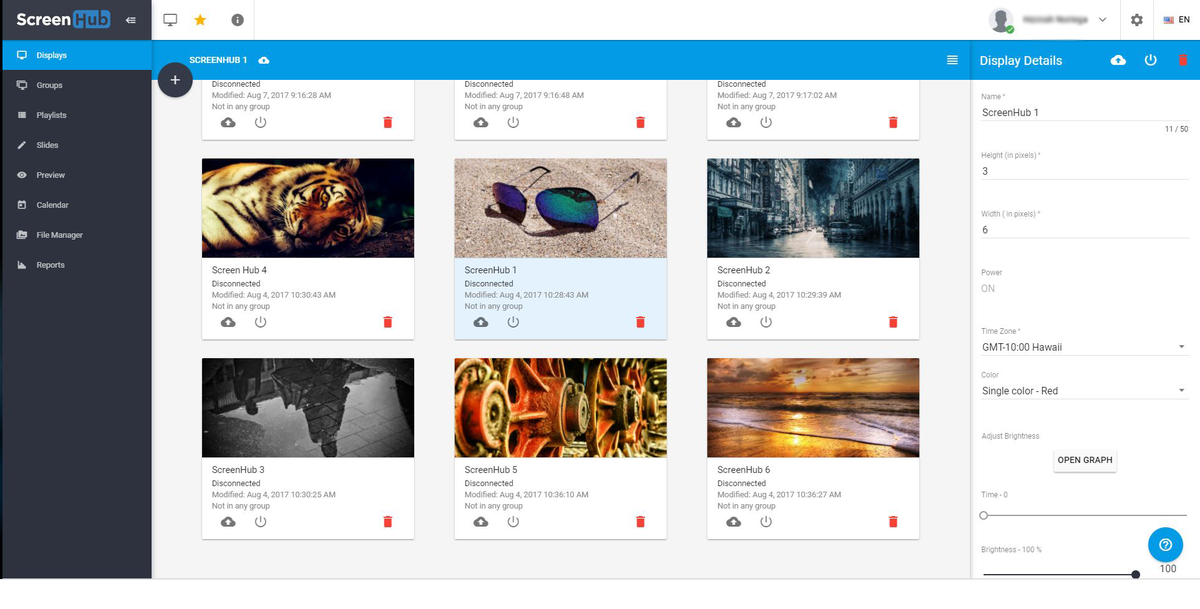Screen dimensions: 1200x609
Task: Select the sunset beach thumbnail of ScreenHub 6
Action: click(x=813, y=408)
